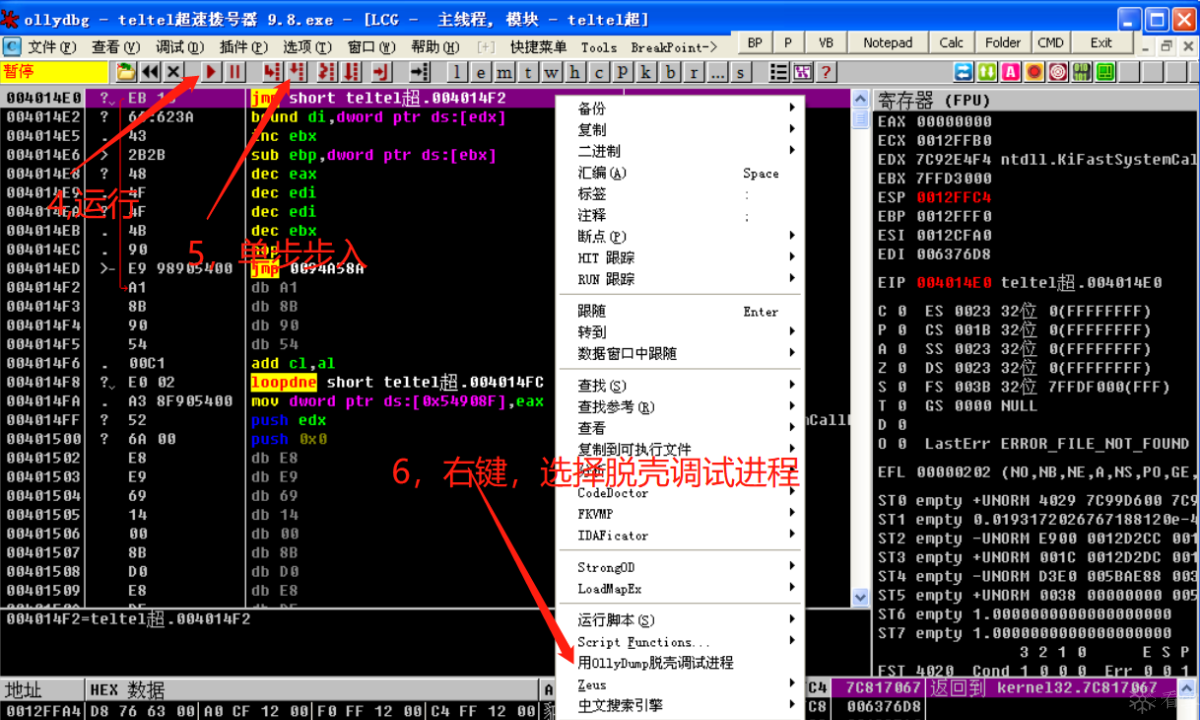This screenshot has width=1200, height=720.
Task: Expand the 备份 submenu in context menu
Action: 680,108
